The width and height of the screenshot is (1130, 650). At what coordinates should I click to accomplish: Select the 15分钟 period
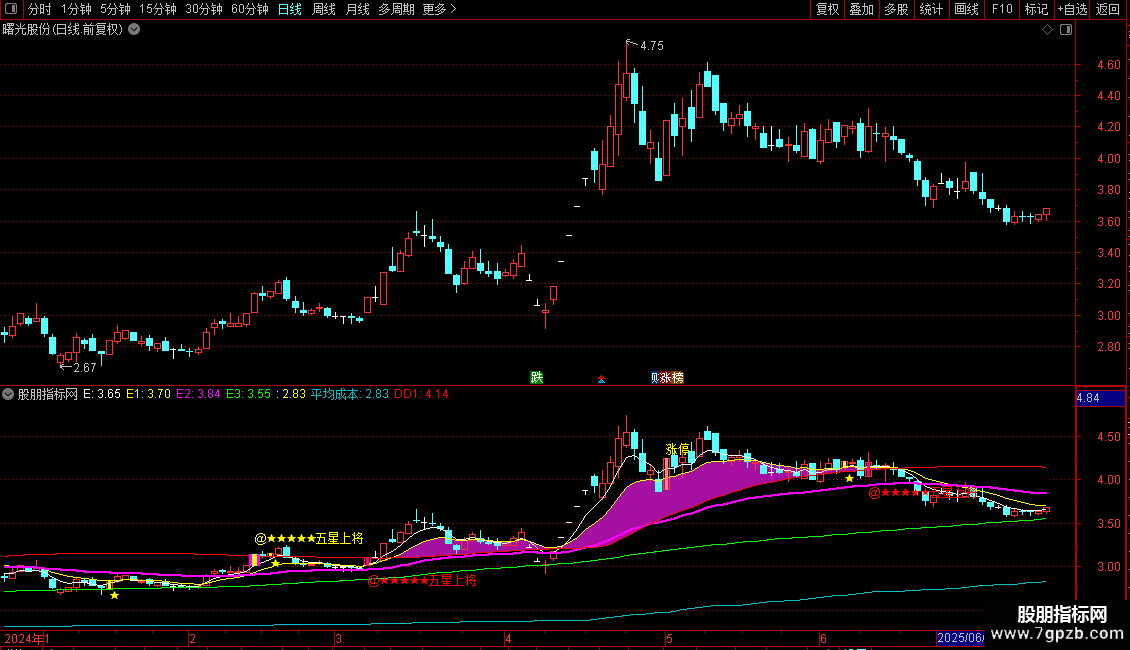point(158,9)
